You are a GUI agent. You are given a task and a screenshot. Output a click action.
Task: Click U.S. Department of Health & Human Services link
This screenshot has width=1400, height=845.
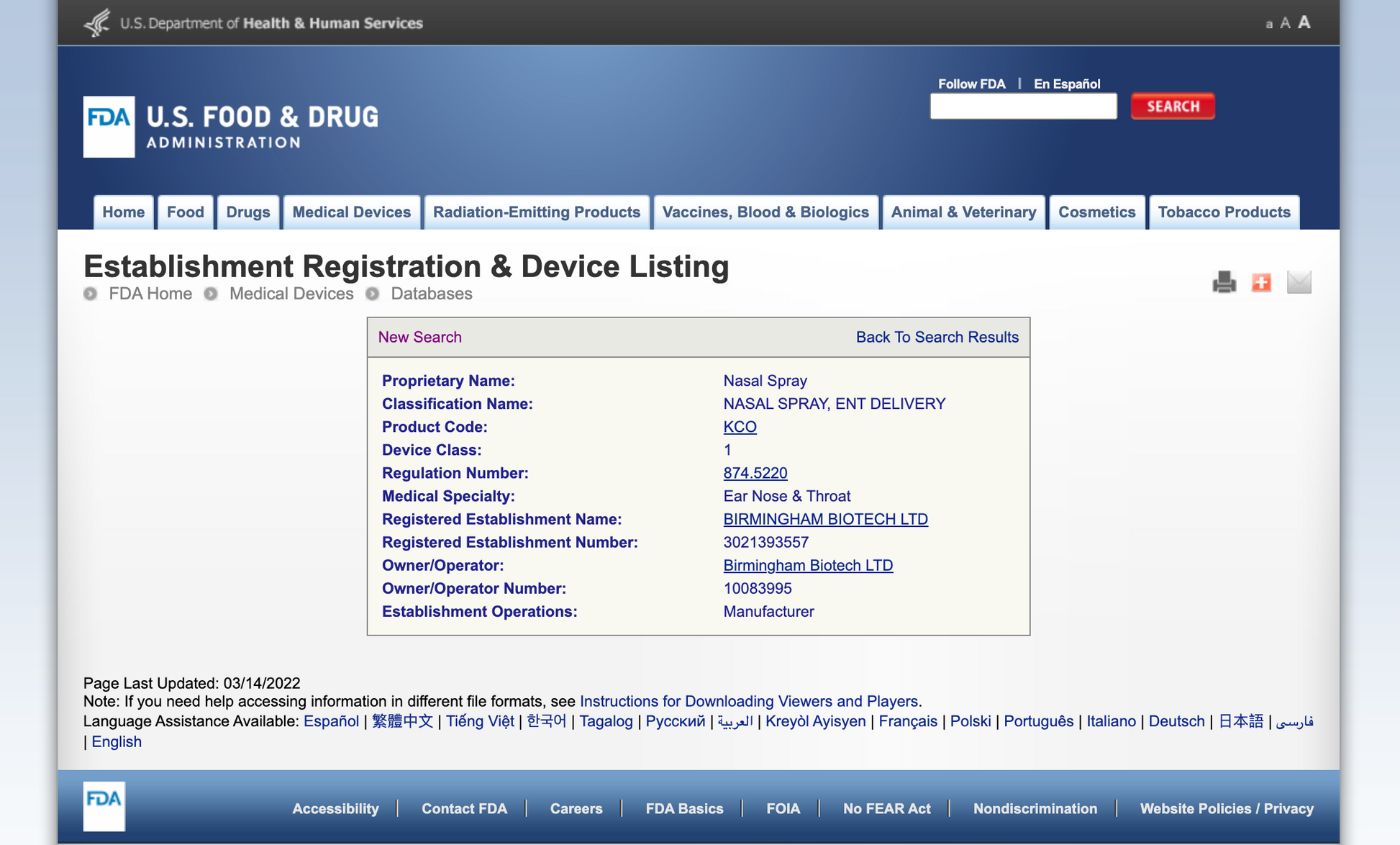(x=271, y=23)
